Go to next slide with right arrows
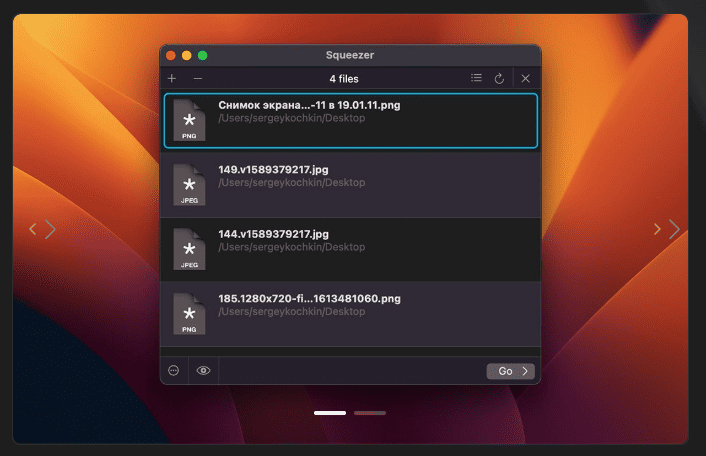The width and height of the screenshot is (706, 456). (x=667, y=229)
